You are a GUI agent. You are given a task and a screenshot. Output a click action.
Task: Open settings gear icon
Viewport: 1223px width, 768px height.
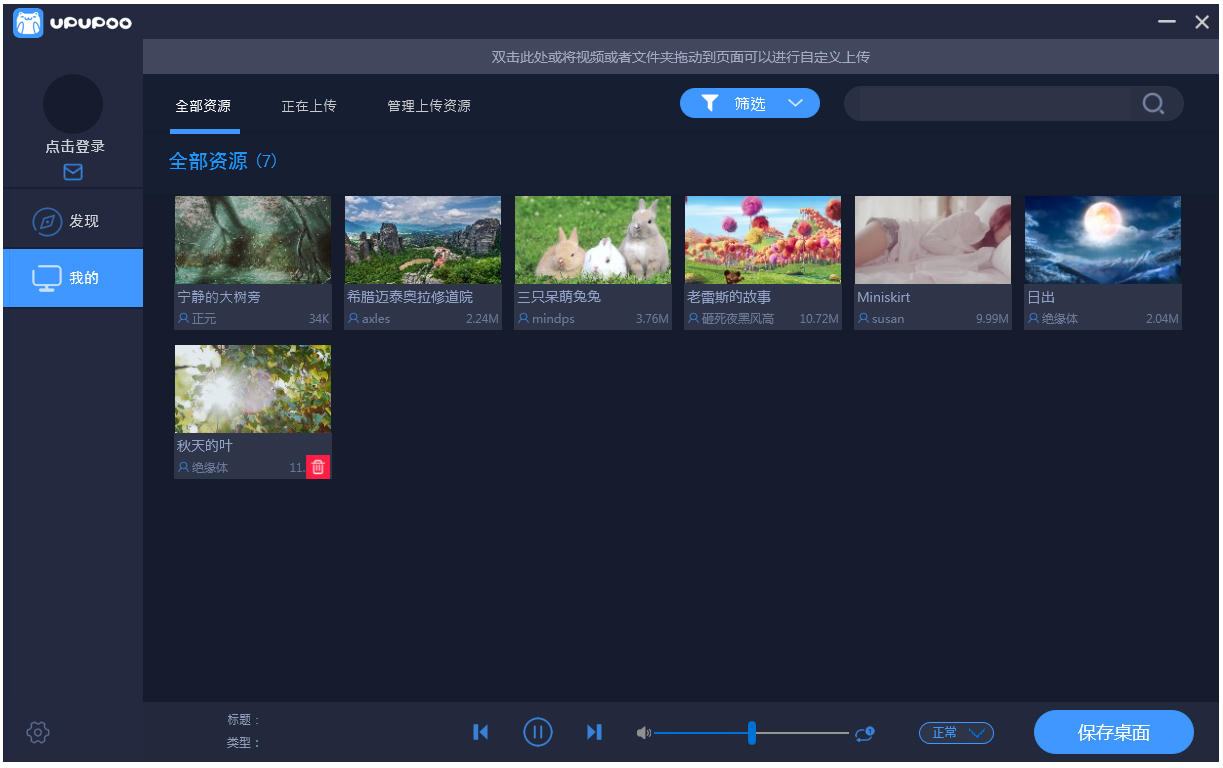pos(38,732)
